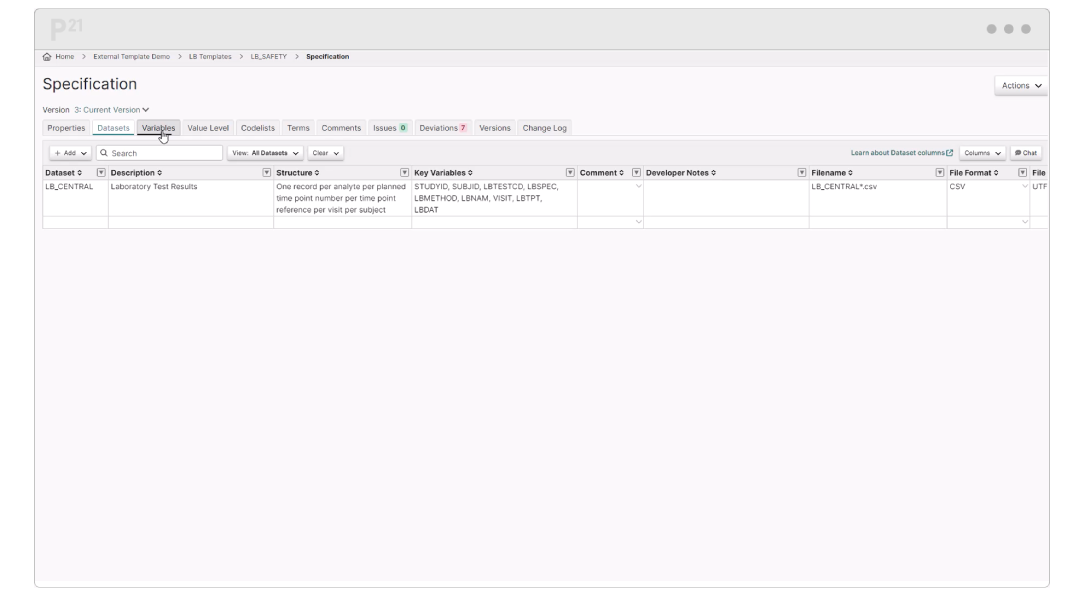Sort by Developer Notes column header

pos(681,173)
